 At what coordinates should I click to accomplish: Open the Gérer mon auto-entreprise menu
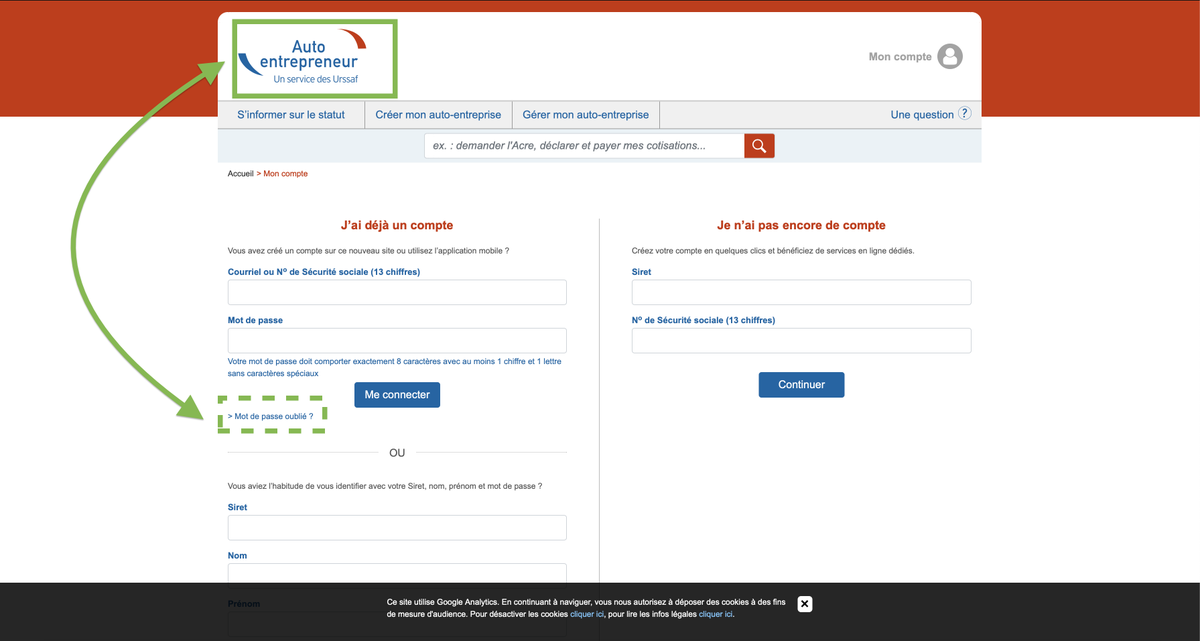click(x=586, y=115)
